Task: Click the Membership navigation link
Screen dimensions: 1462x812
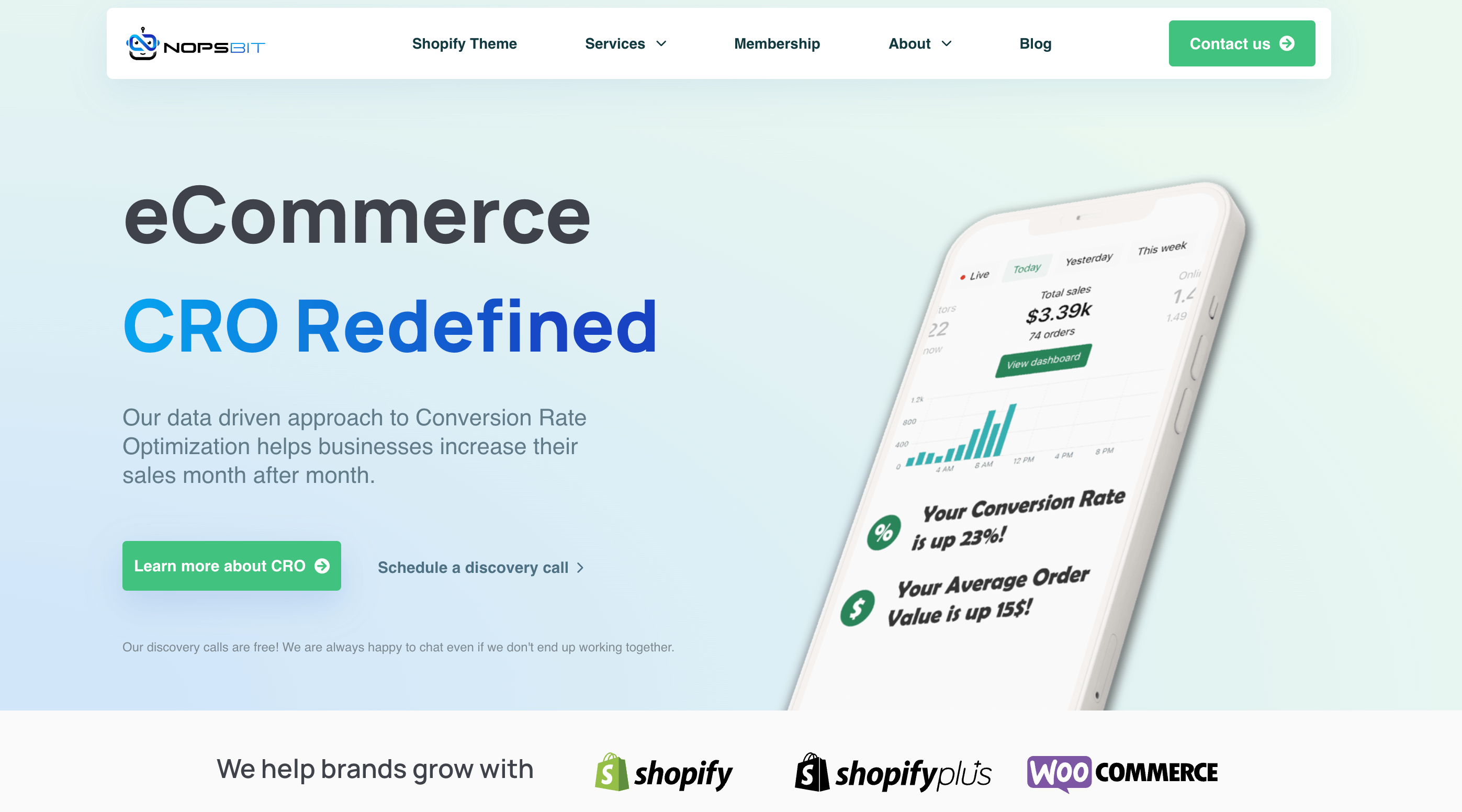Action: coord(777,42)
